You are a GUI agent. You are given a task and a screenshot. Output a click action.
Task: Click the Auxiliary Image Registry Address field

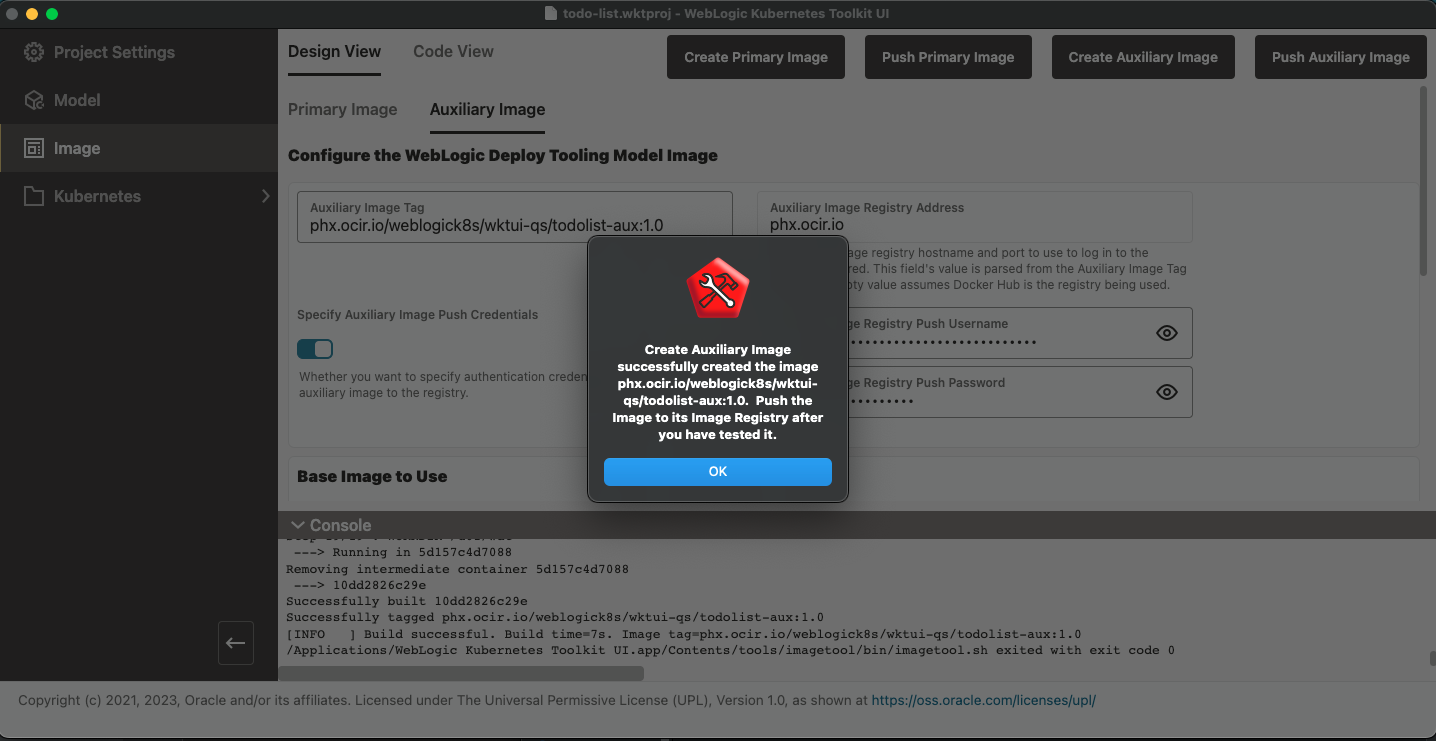click(975, 217)
